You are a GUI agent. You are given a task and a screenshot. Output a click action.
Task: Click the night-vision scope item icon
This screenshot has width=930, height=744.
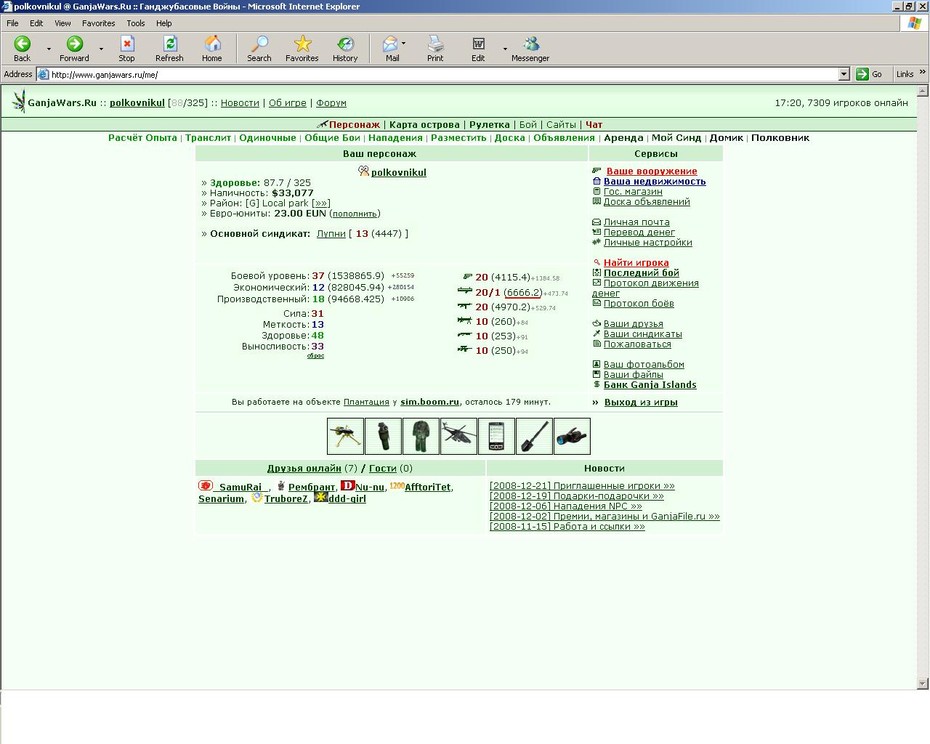click(x=572, y=436)
